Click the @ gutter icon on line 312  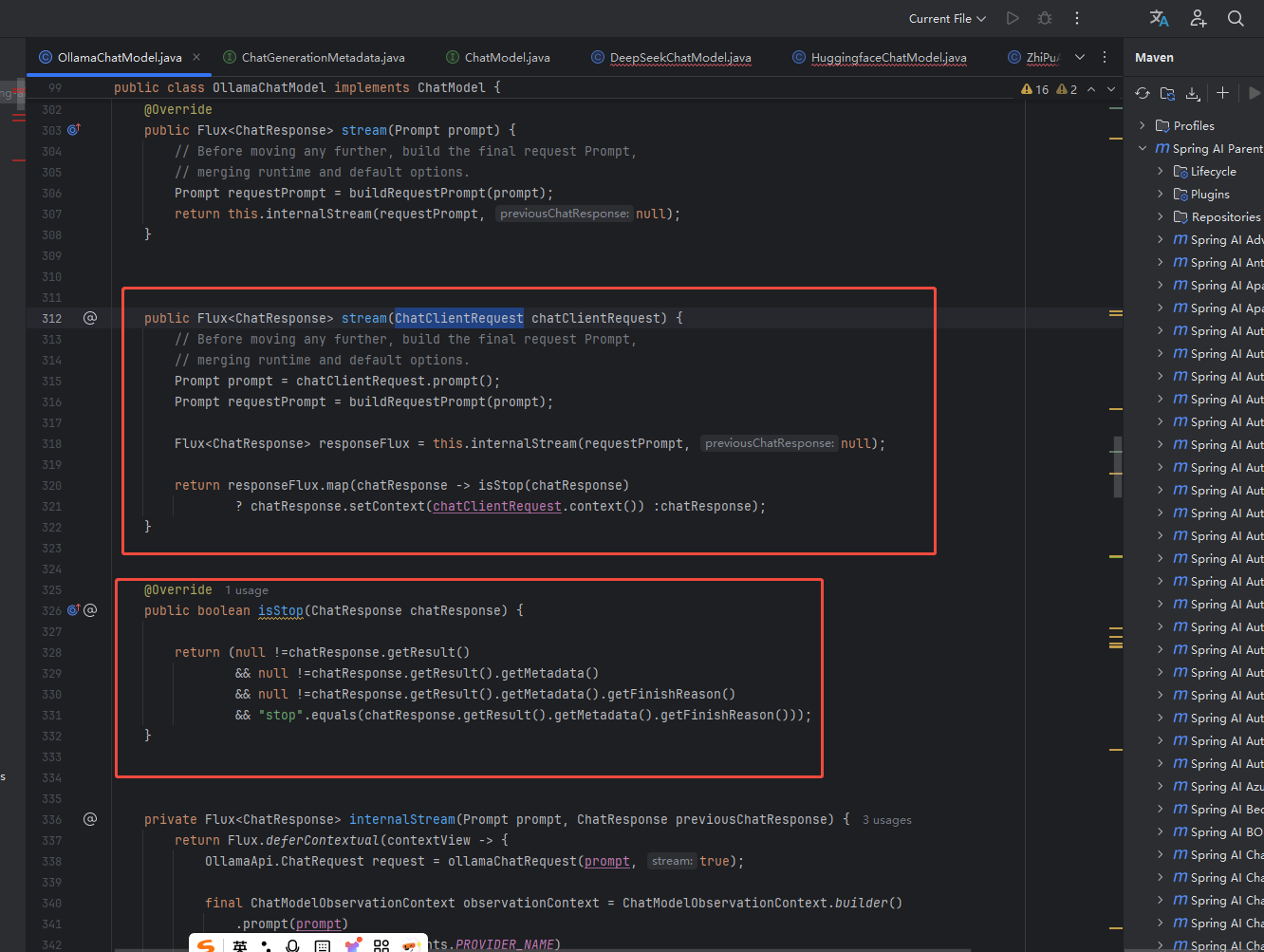tap(90, 318)
